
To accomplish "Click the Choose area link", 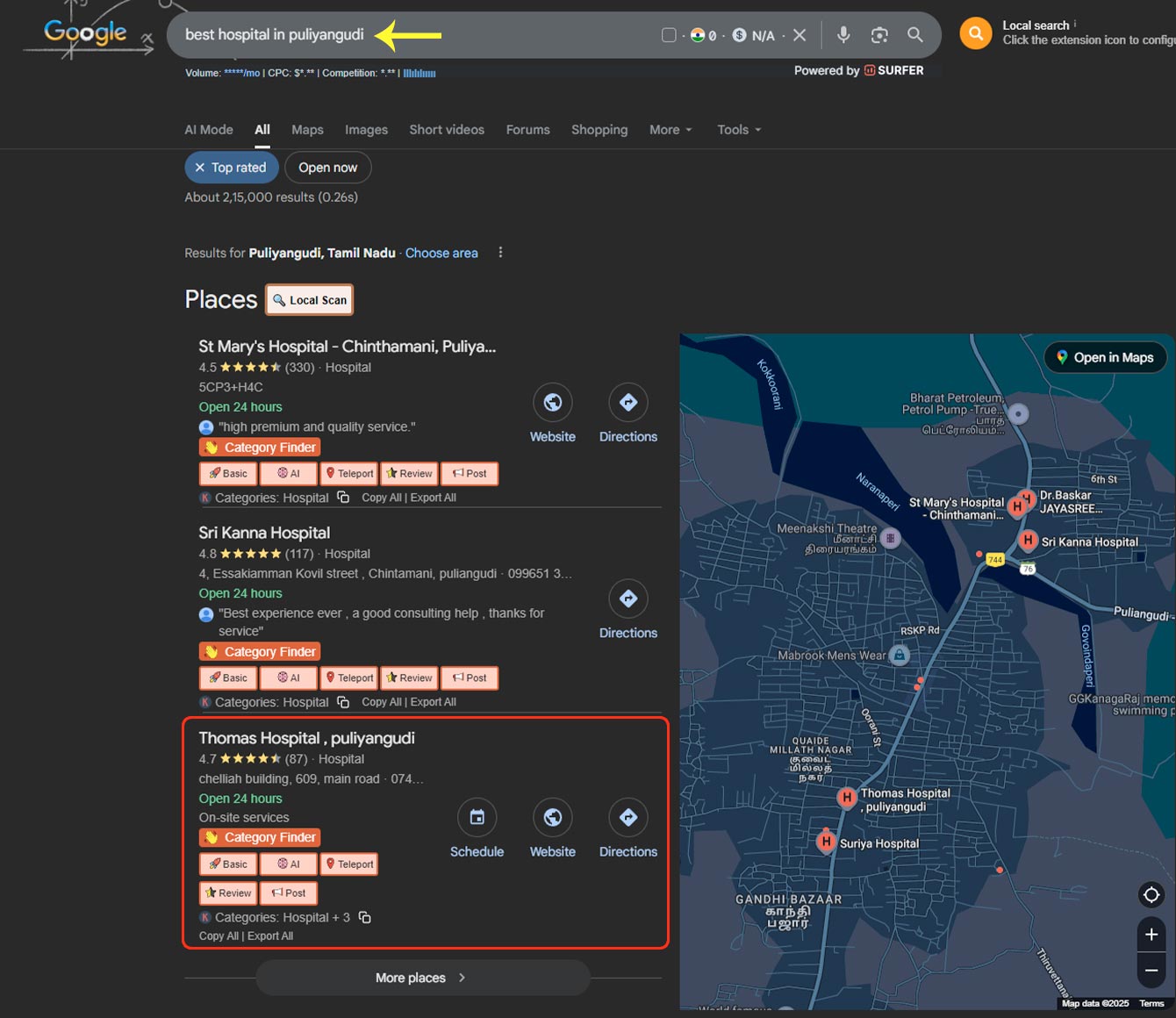I will click(x=441, y=253).
